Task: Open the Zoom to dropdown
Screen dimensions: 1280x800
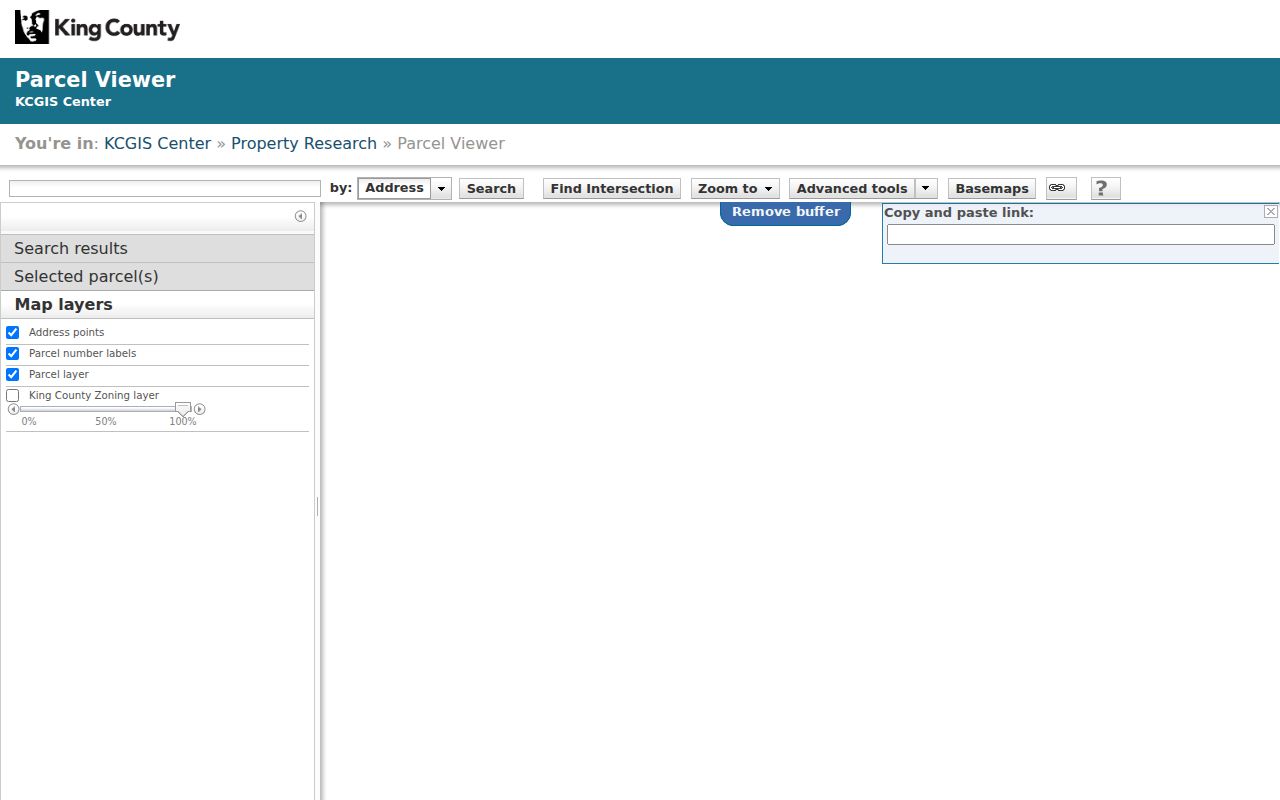Action: (735, 188)
